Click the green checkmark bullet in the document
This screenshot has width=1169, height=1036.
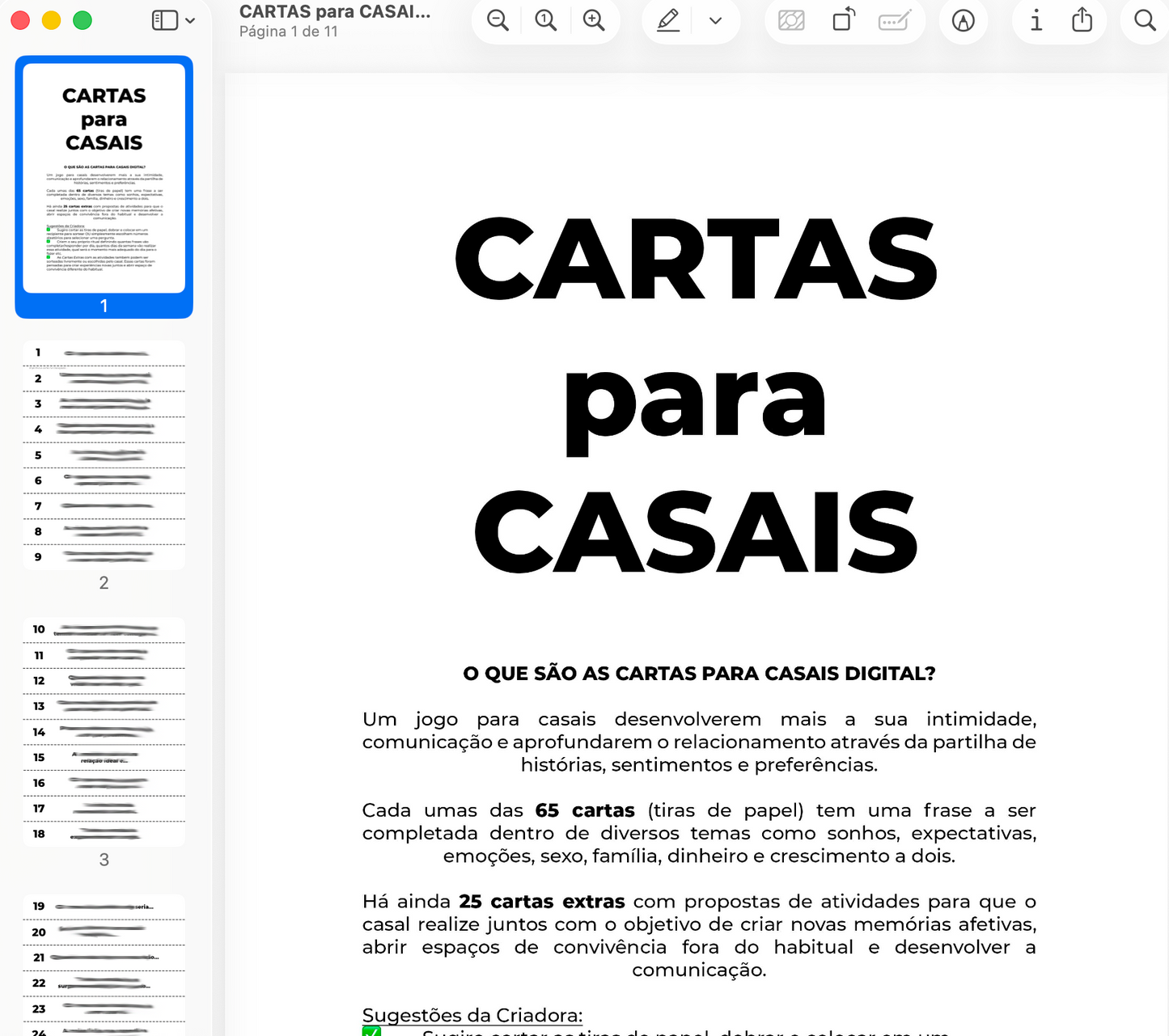tap(371, 1031)
